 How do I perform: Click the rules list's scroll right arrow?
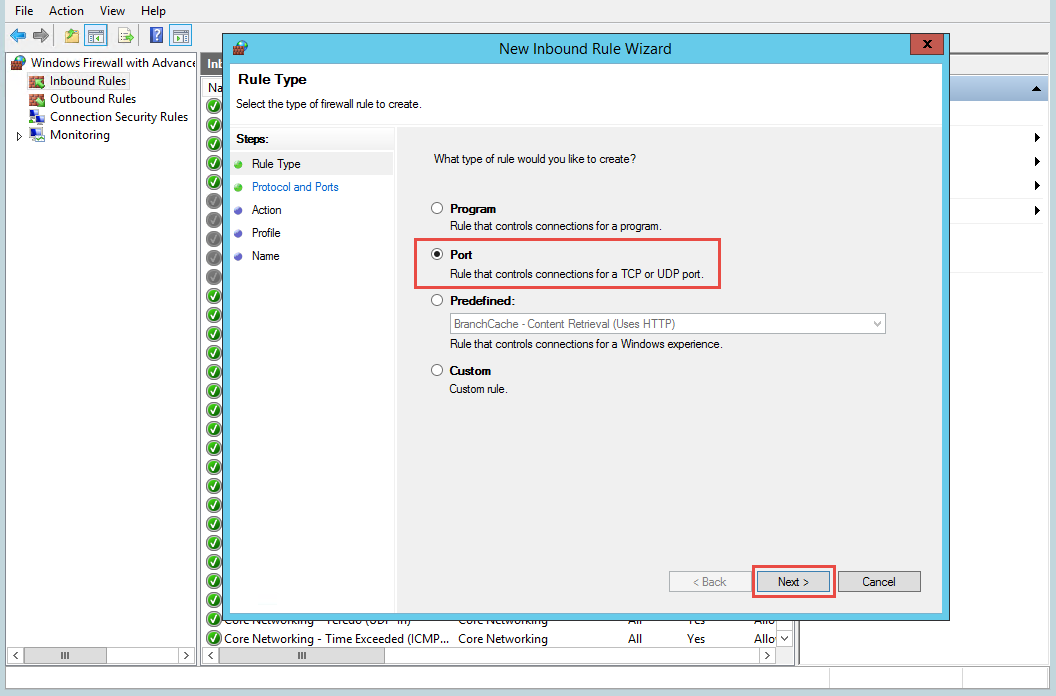coord(767,655)
